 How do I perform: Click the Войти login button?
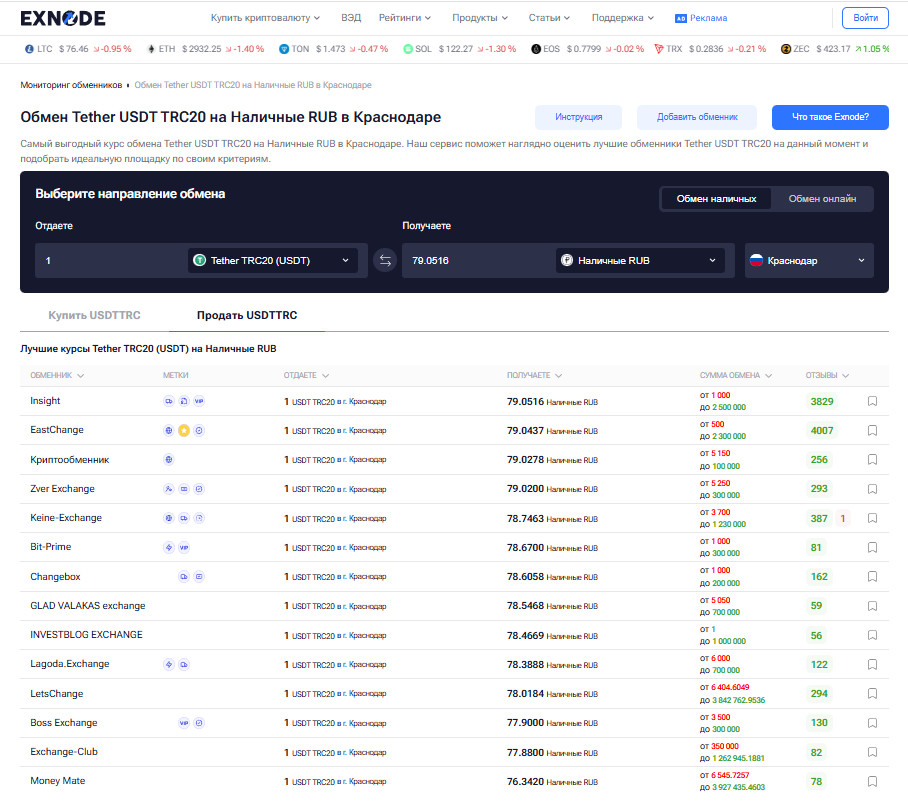pyautogui.click(x=865, y=18)
